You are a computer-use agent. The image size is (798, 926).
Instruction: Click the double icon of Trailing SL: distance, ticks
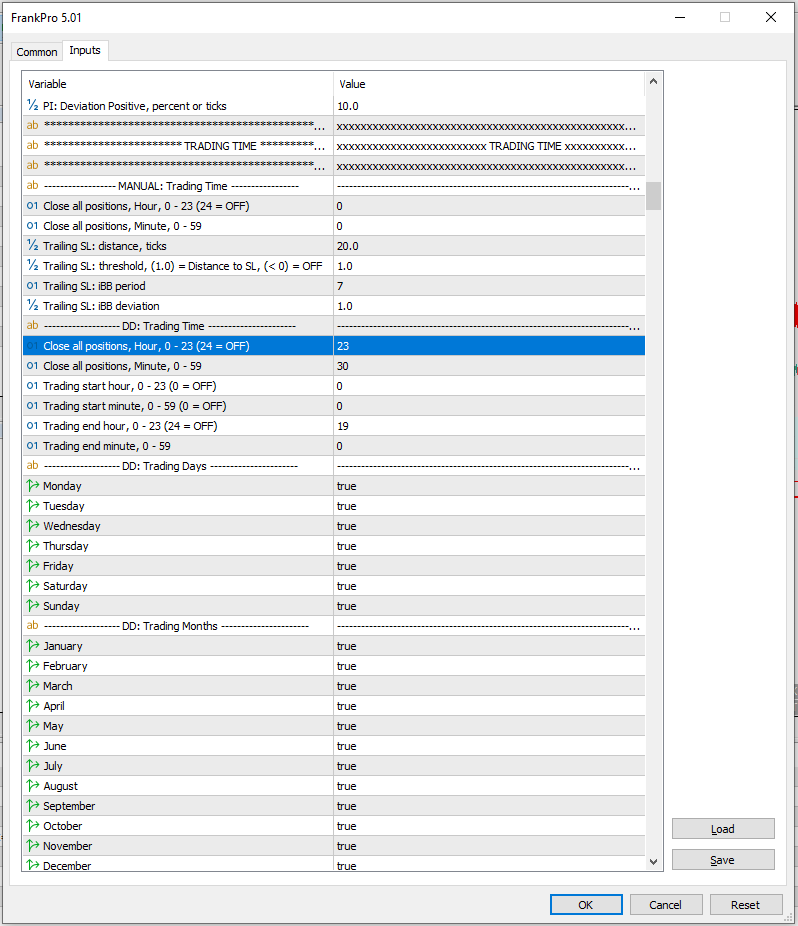(x=32, y=246)
